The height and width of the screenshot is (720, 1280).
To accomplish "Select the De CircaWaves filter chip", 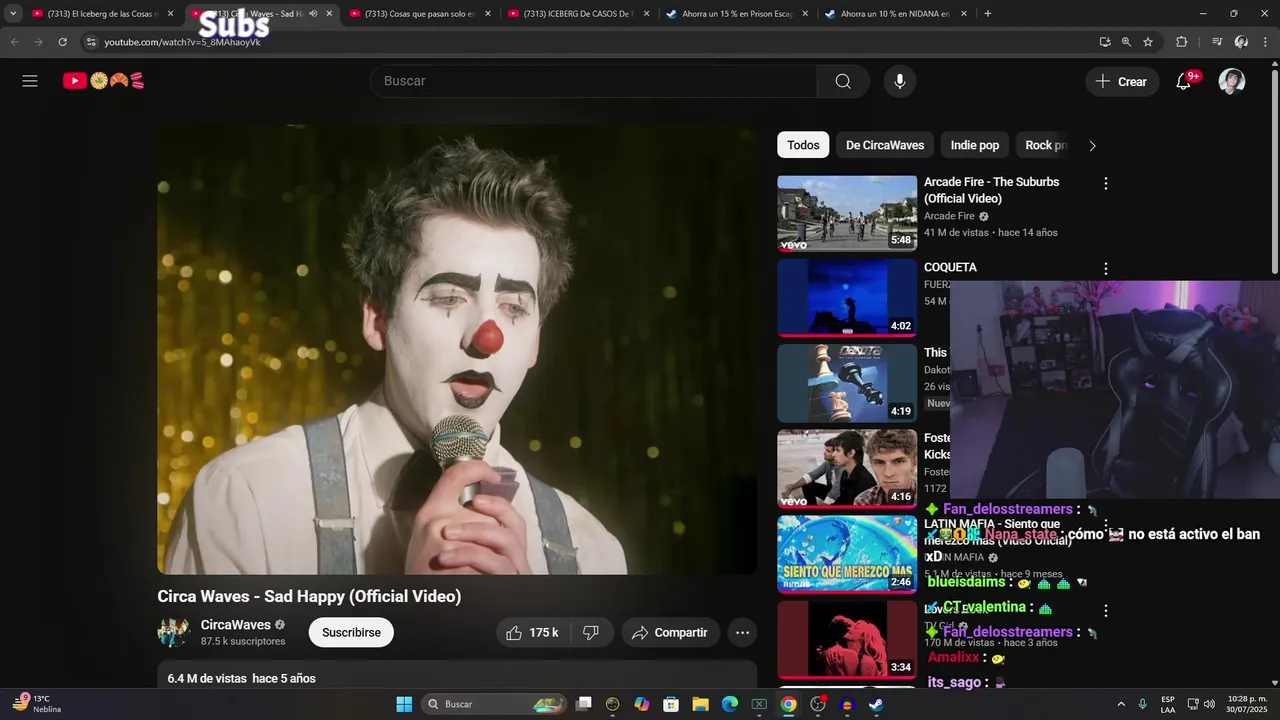I will (885, 145).
